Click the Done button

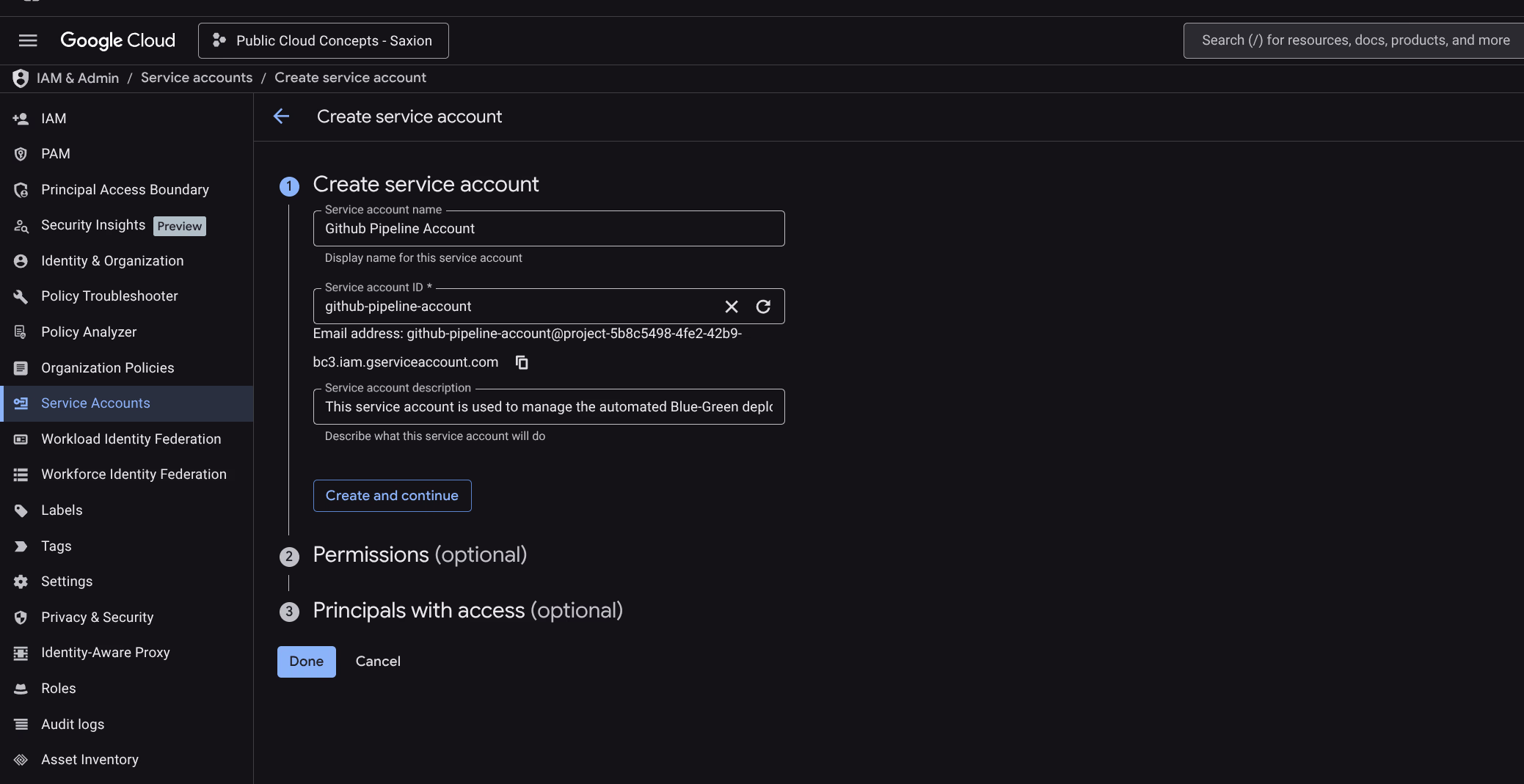coord(307,661)
